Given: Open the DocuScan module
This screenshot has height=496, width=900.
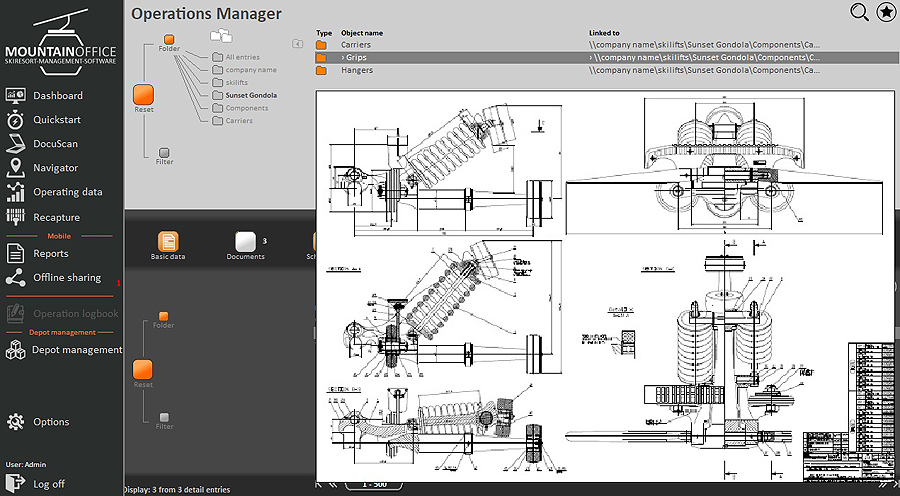Looking at the screenshot, I should [x=55, y=144].
